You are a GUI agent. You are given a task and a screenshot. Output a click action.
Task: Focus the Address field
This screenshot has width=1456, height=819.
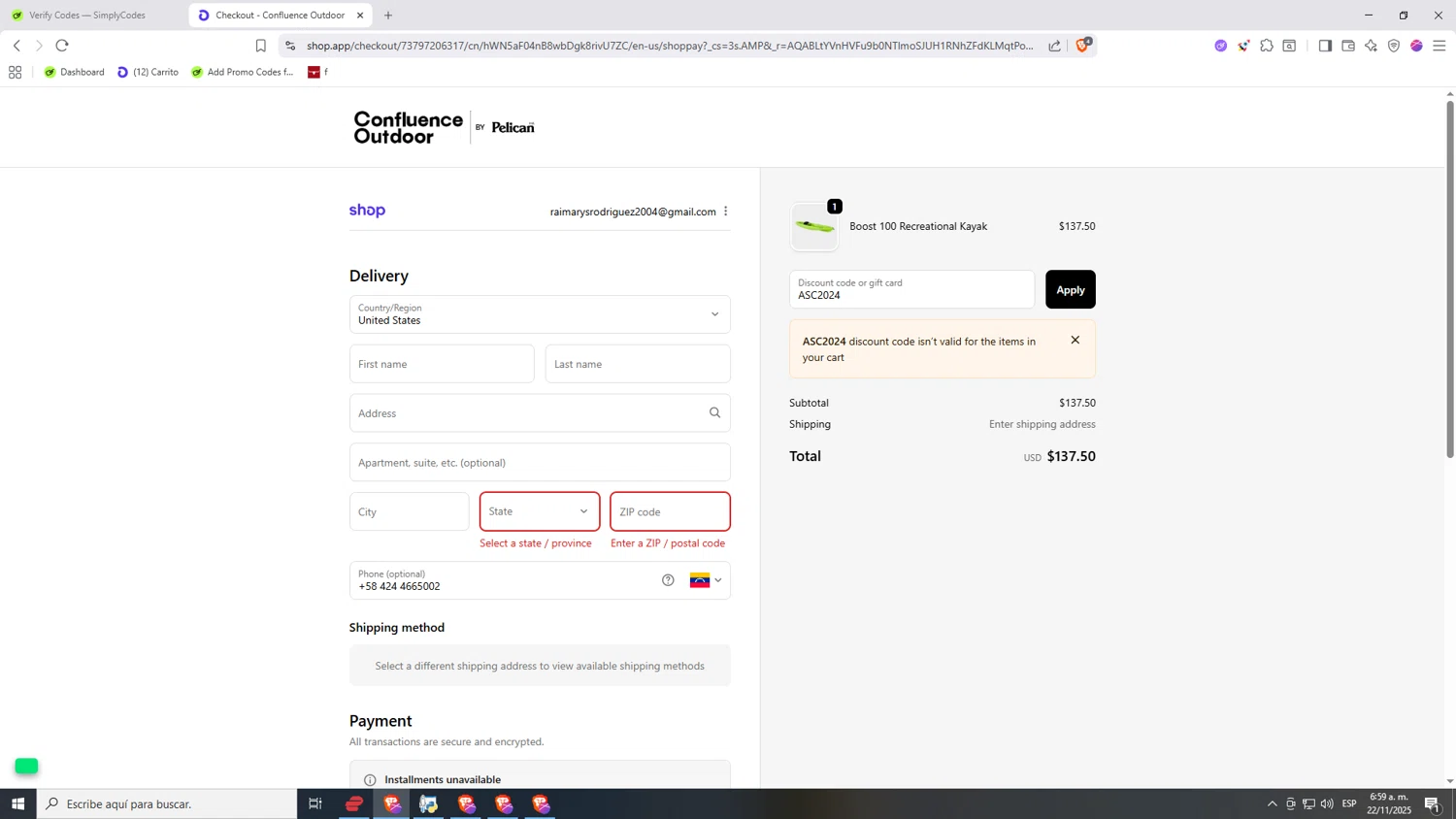point(540,413)
